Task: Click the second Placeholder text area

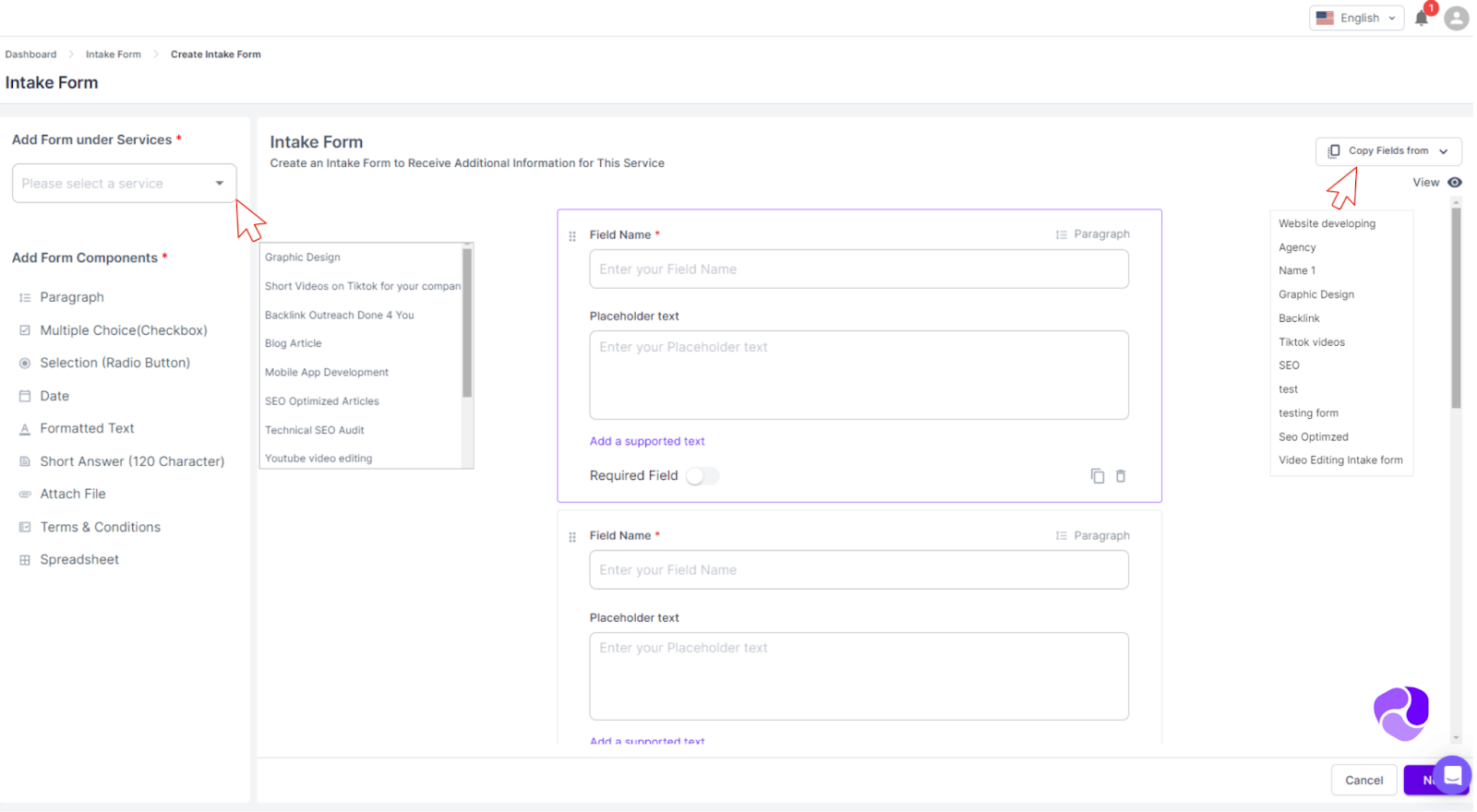Action: [x=859, y=676]
